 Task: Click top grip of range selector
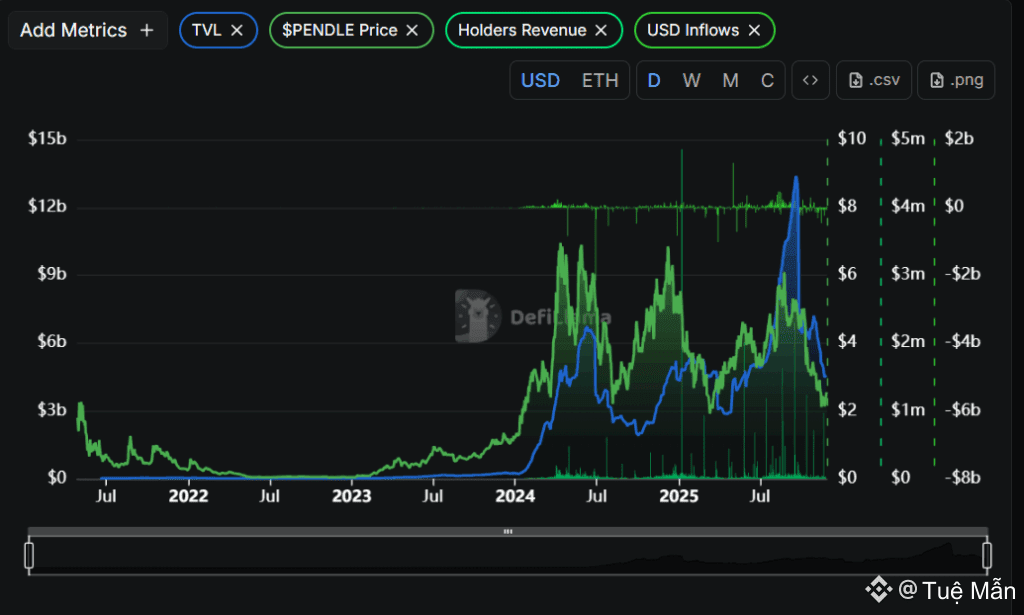(x=508, y=532)
